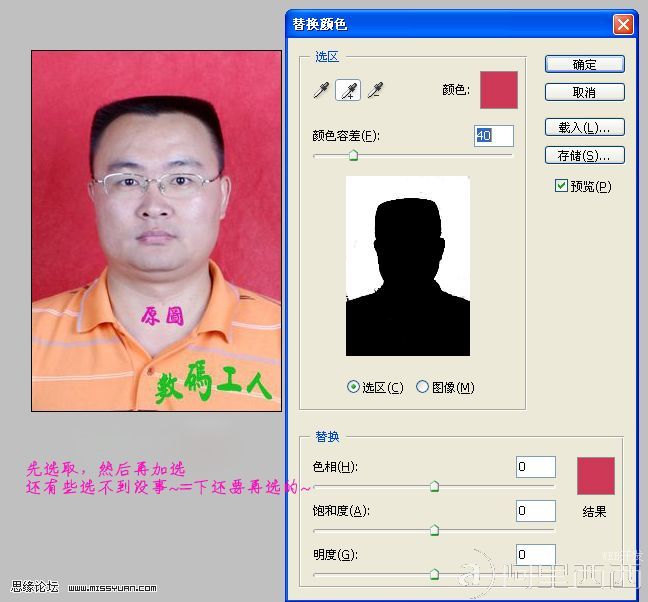Click the 颜色容差 fuzziness slider handle
The image size is (648, 602).
coord(353,155)
